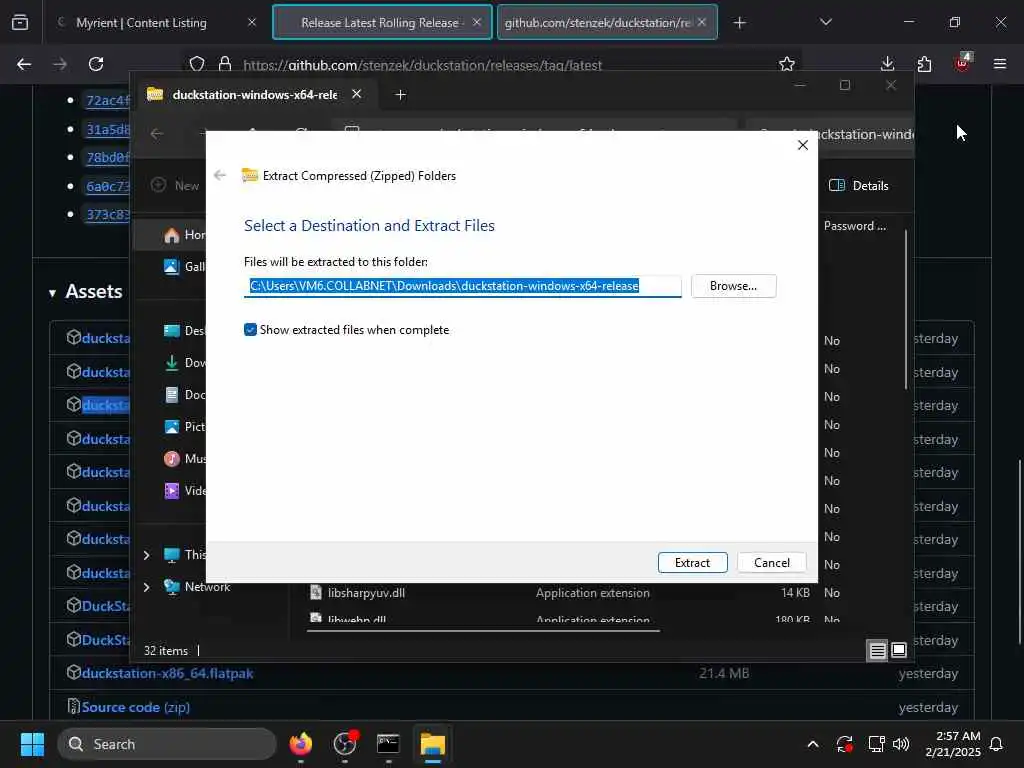Switch Explorer to large thumbnails view icon

tap(899, 650)
